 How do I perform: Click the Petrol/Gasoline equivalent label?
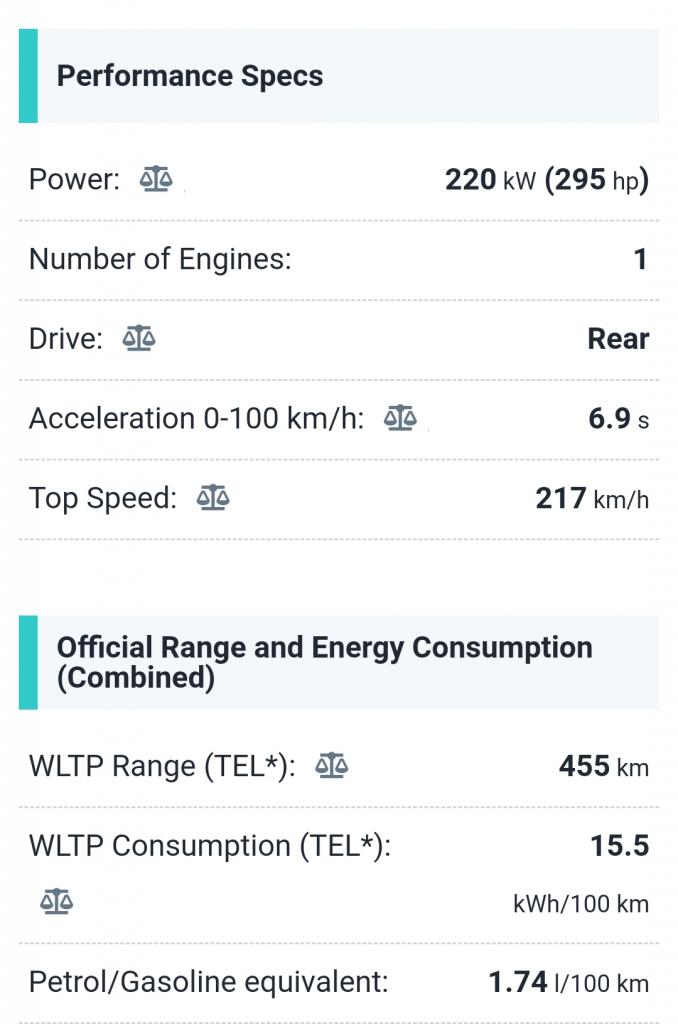coord(208,982)
